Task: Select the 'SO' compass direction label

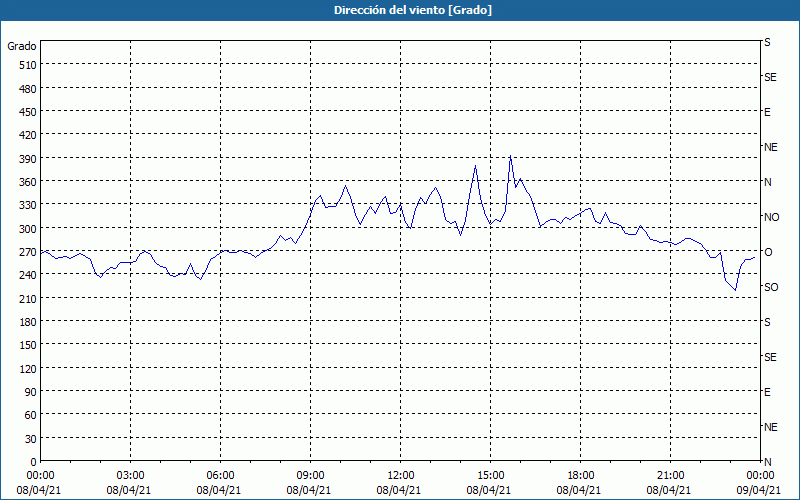Action: tap(771, 287)
